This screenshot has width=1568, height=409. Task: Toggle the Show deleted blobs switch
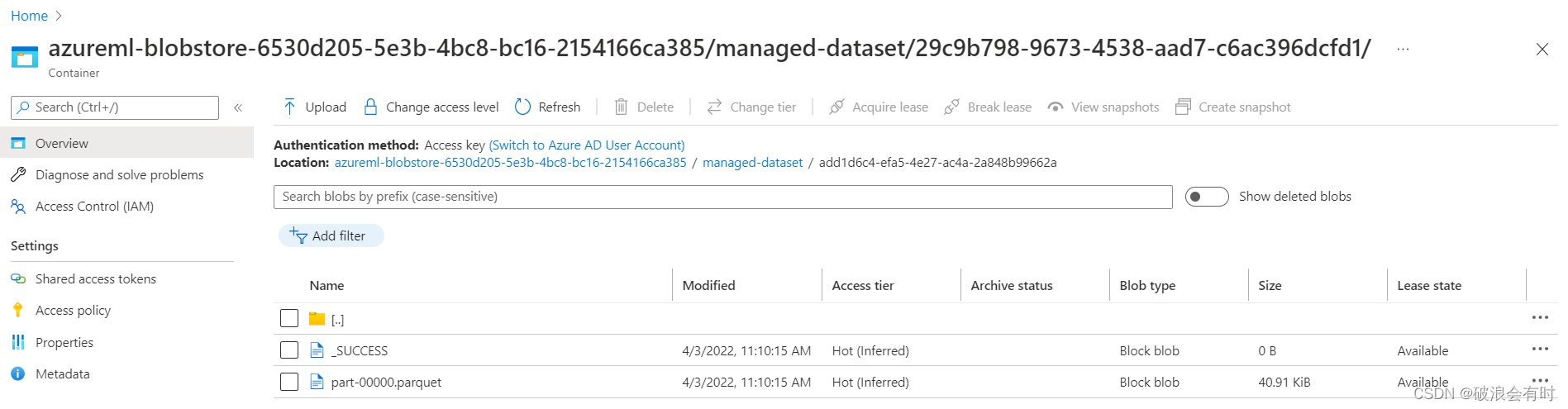pyautogui.click(x=1207, y=197)
